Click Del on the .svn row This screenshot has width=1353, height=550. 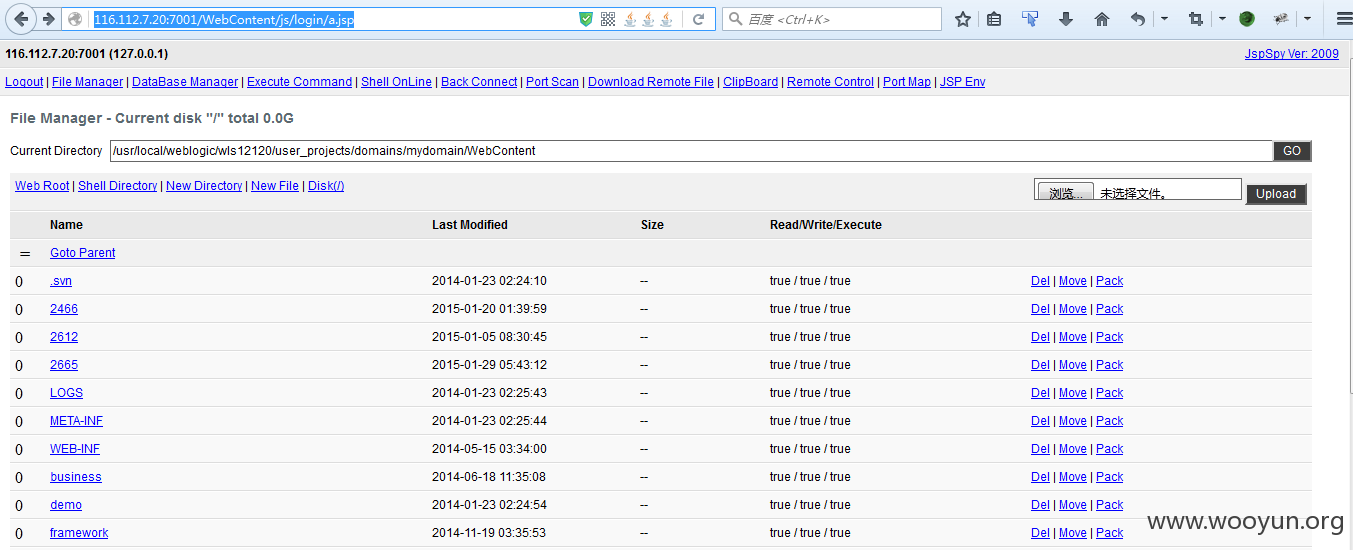[x=1040, y=281]
